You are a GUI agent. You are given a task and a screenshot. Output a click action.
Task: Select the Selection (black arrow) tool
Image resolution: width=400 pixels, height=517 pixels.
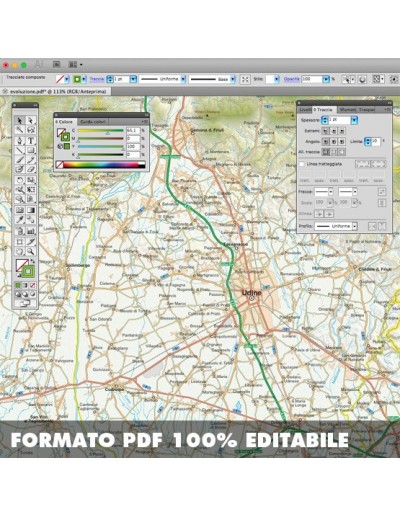[20, 120]
